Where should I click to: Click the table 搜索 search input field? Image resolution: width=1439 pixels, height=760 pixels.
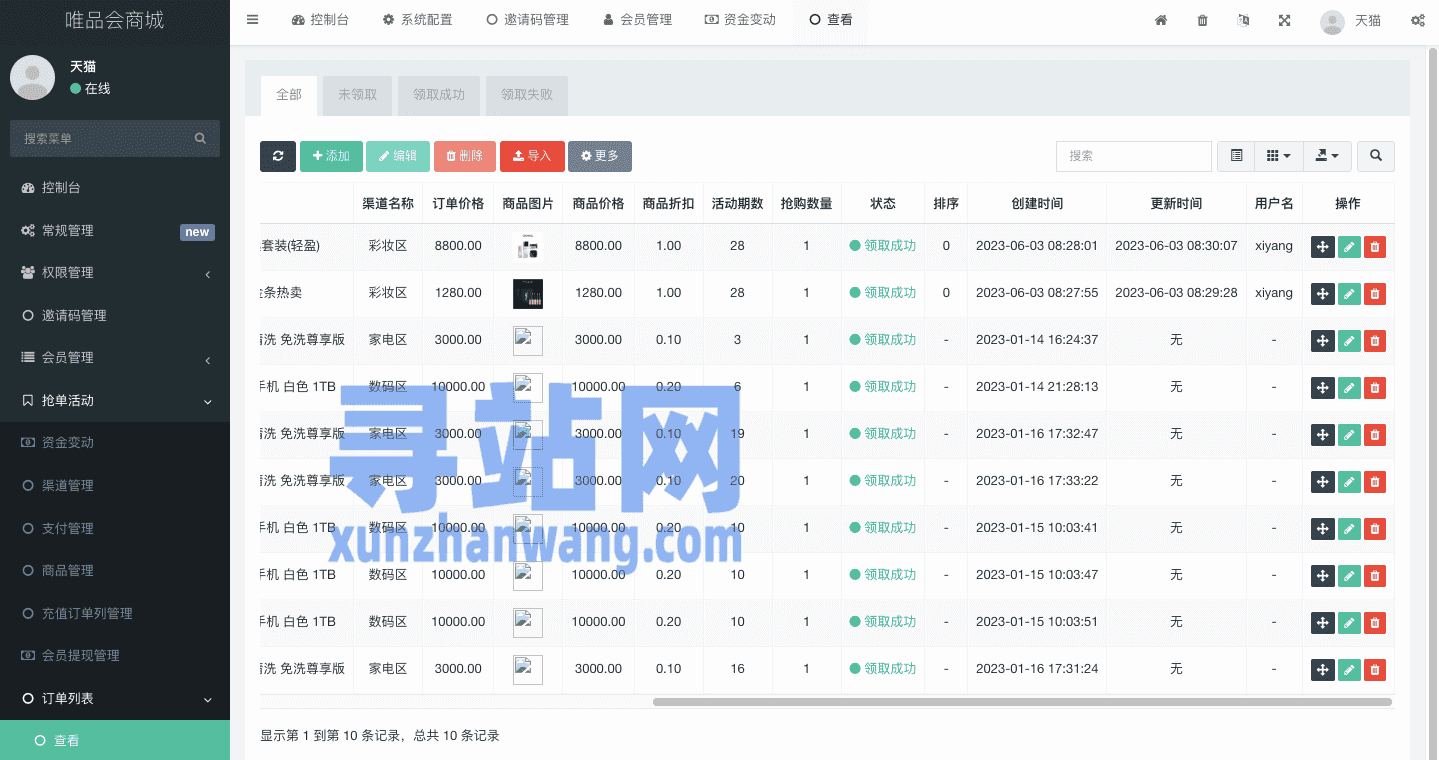[1133, 156]
